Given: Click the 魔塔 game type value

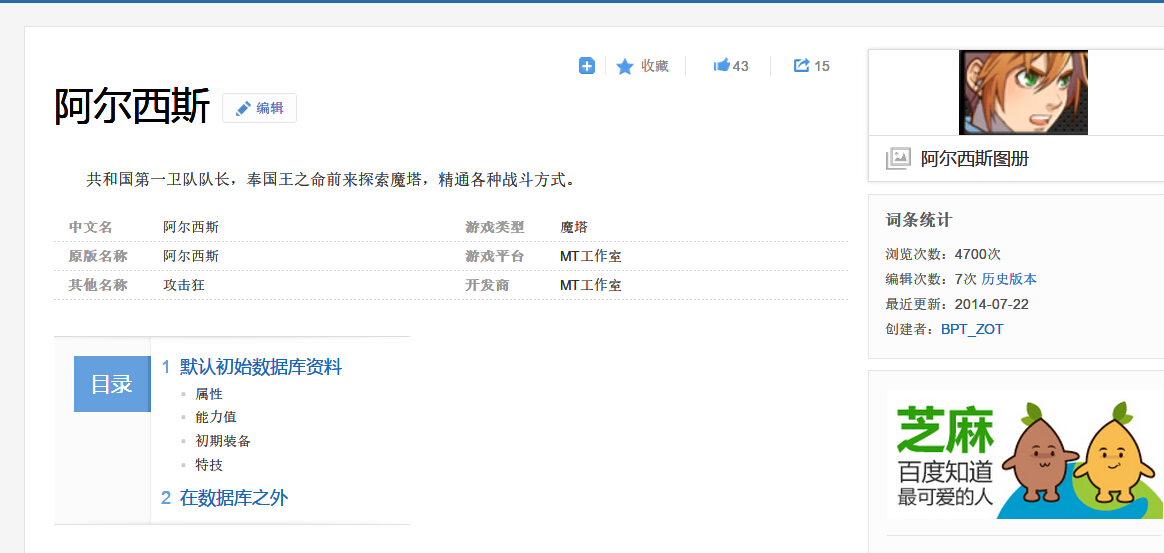Looking at the screenshot, I should (x=574, y=227).
